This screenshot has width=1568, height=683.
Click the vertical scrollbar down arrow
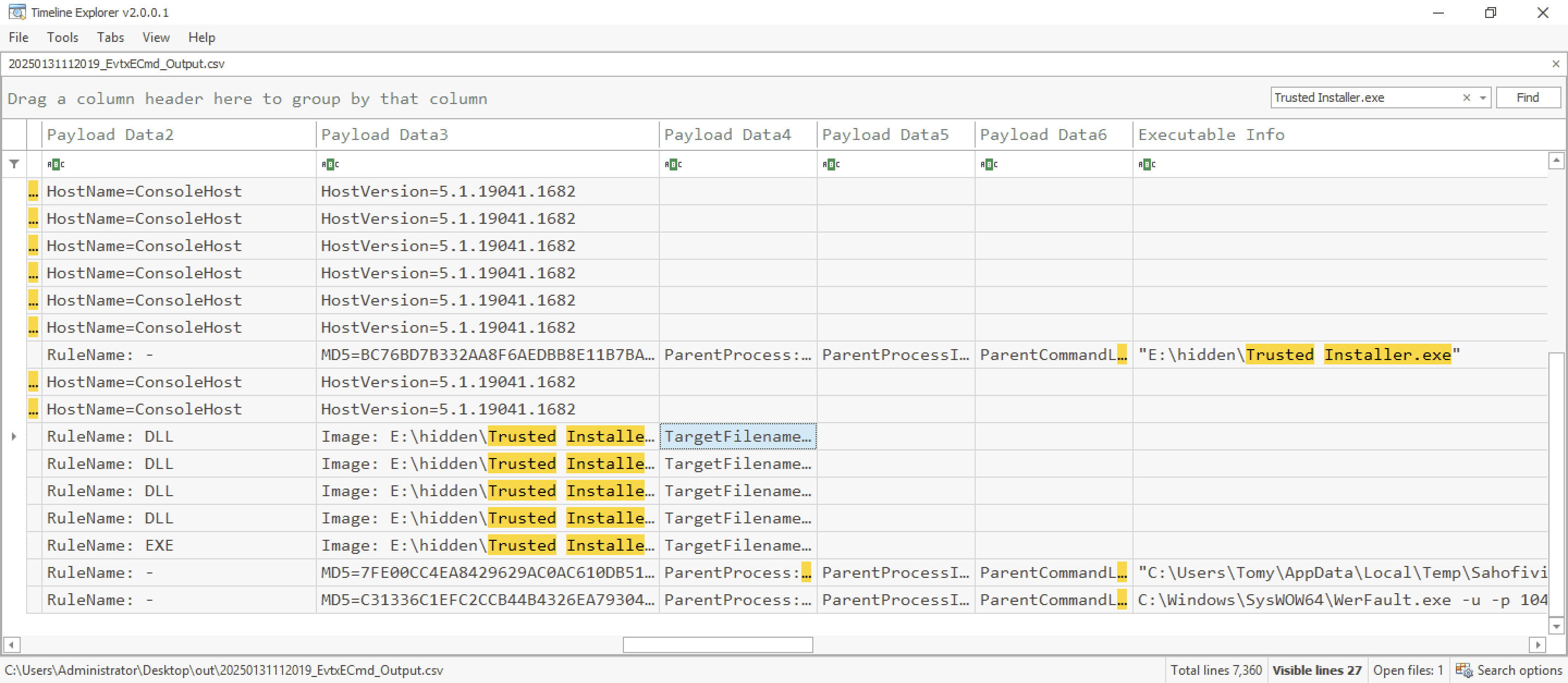pos(1555,626)
